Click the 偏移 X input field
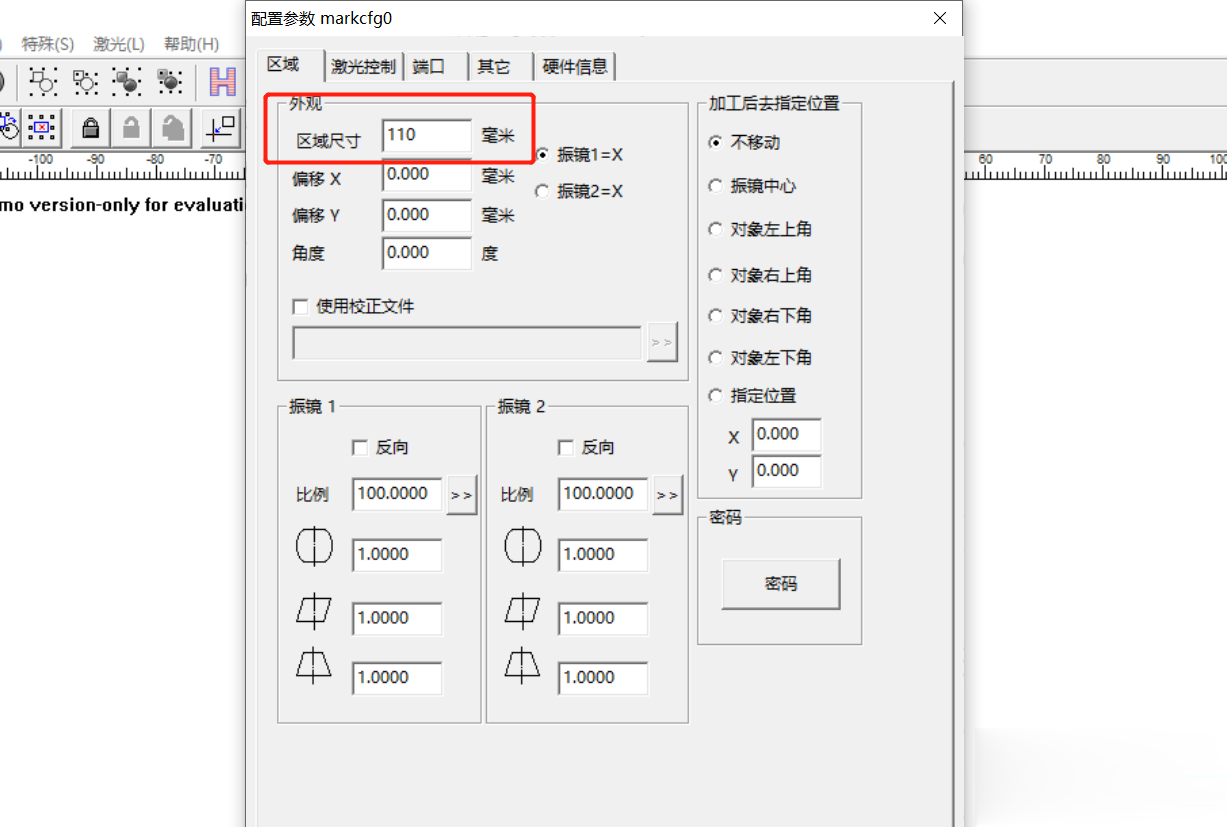Screen dimensions: 1227x827 click(x=427, y=175)
